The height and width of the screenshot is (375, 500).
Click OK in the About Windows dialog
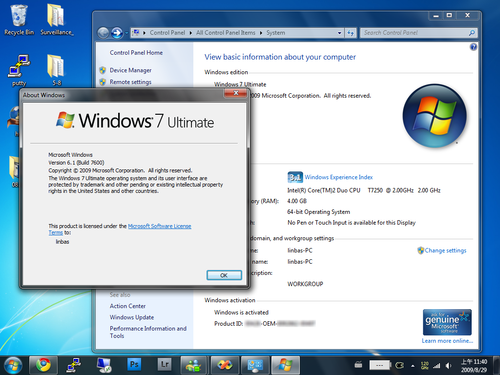tap(224, 275)
